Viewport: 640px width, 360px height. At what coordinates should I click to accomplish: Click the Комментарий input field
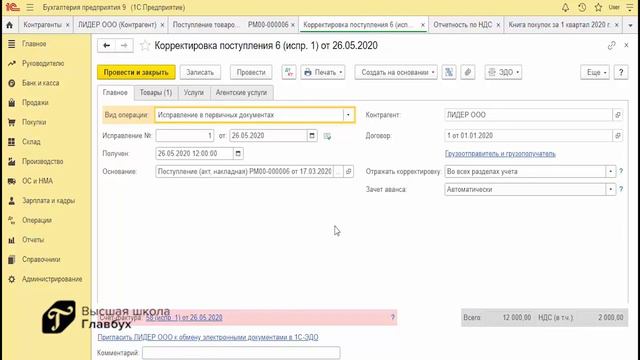point(241,353)
